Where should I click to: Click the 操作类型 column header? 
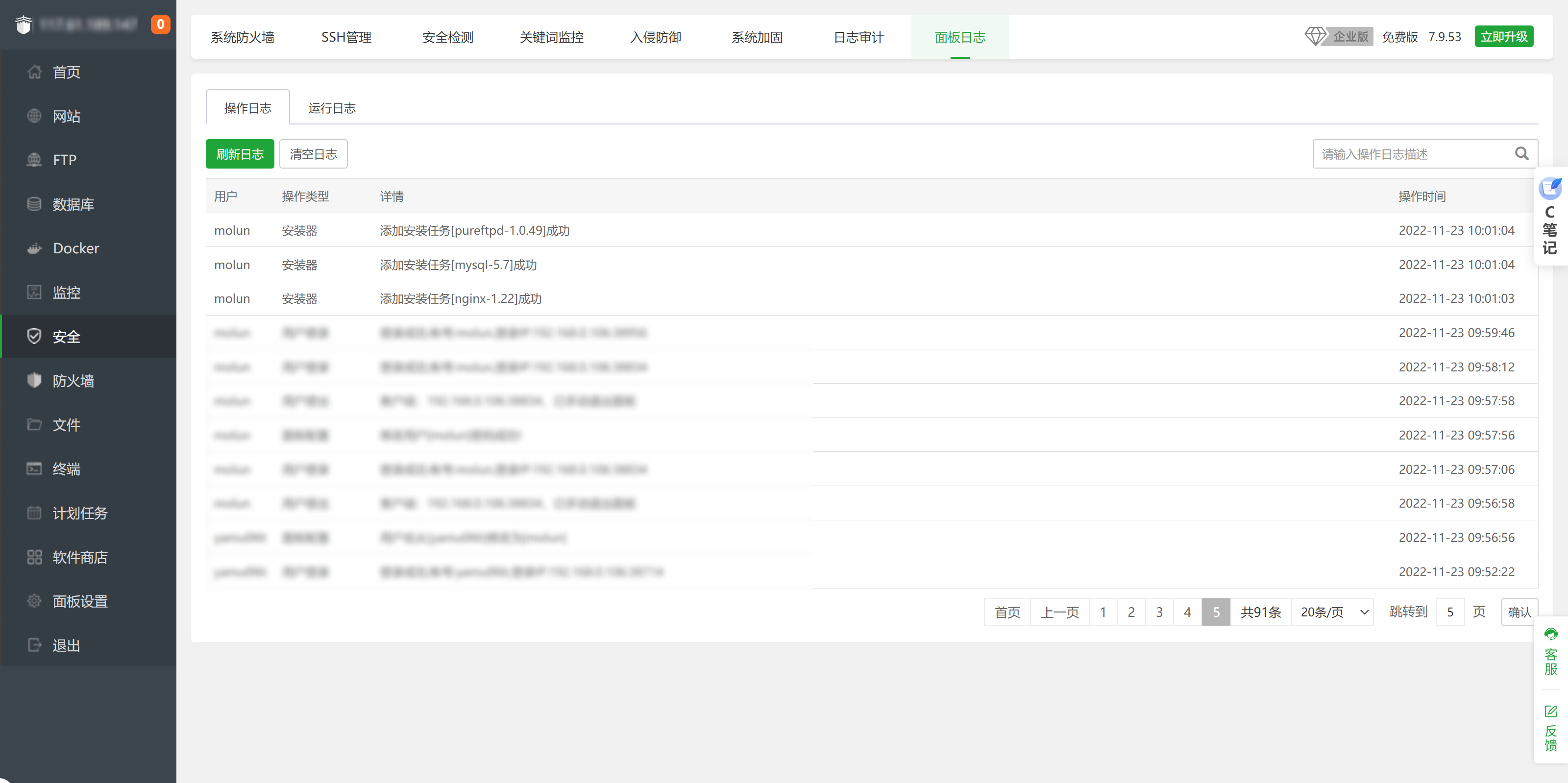[306, 196]
